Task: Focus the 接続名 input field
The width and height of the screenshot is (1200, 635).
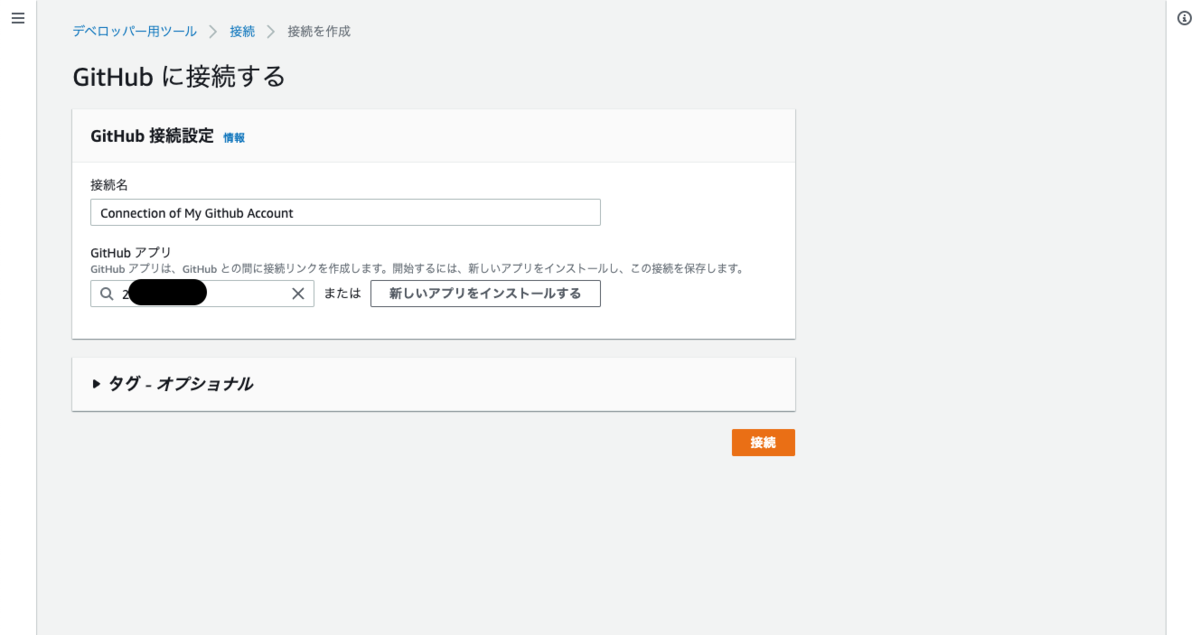Action: pos(345,213)
